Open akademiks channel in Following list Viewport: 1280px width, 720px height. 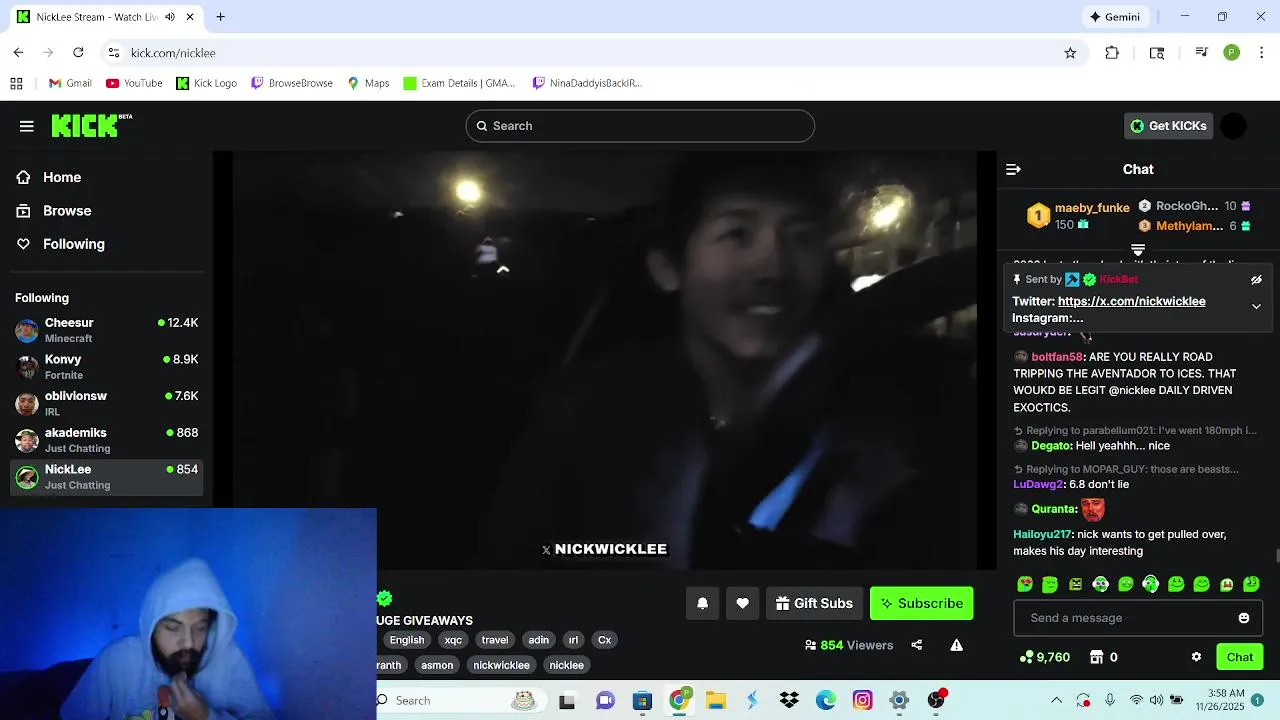(106, 440)
